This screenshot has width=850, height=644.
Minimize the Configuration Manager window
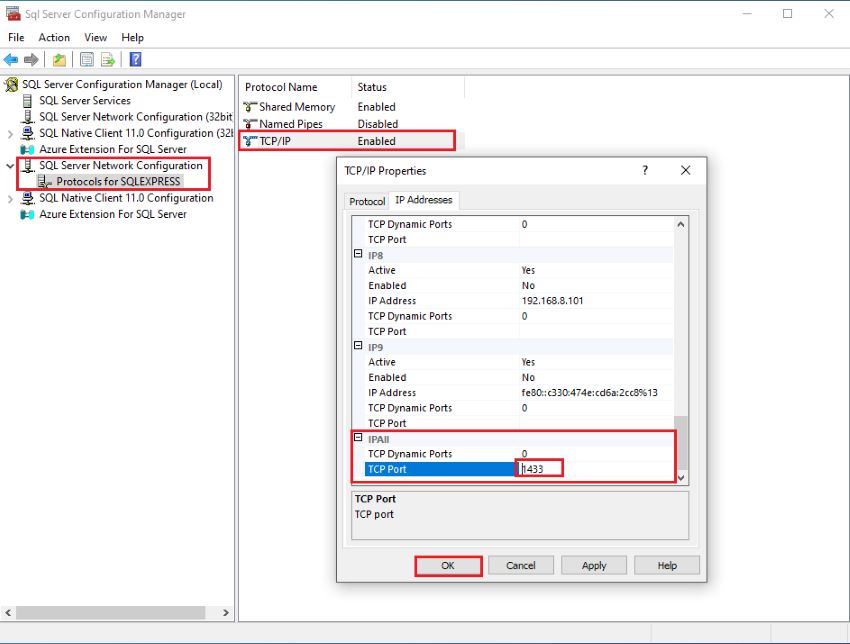(x=747, y=14)
